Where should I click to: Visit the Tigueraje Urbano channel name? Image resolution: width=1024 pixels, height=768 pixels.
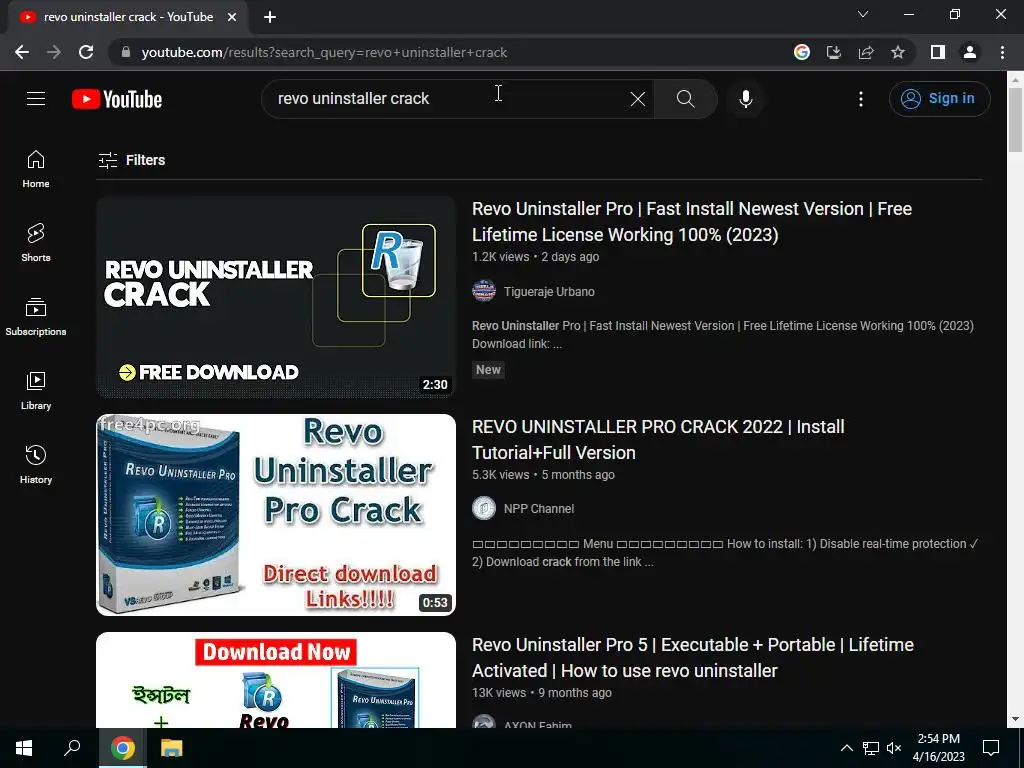pos(549,292)
